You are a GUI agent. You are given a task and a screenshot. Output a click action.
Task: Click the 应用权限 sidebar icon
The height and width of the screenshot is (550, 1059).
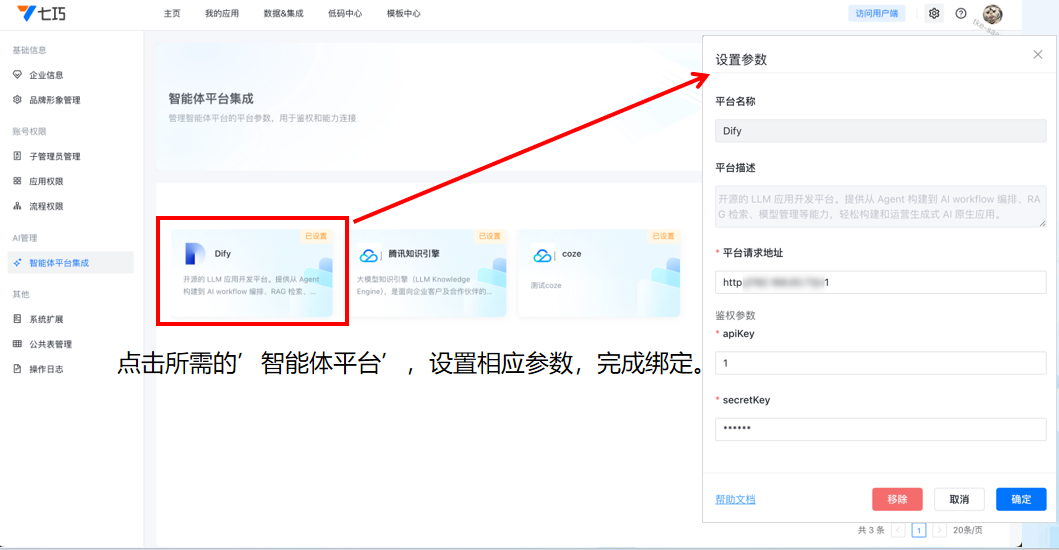click(18, 180)
